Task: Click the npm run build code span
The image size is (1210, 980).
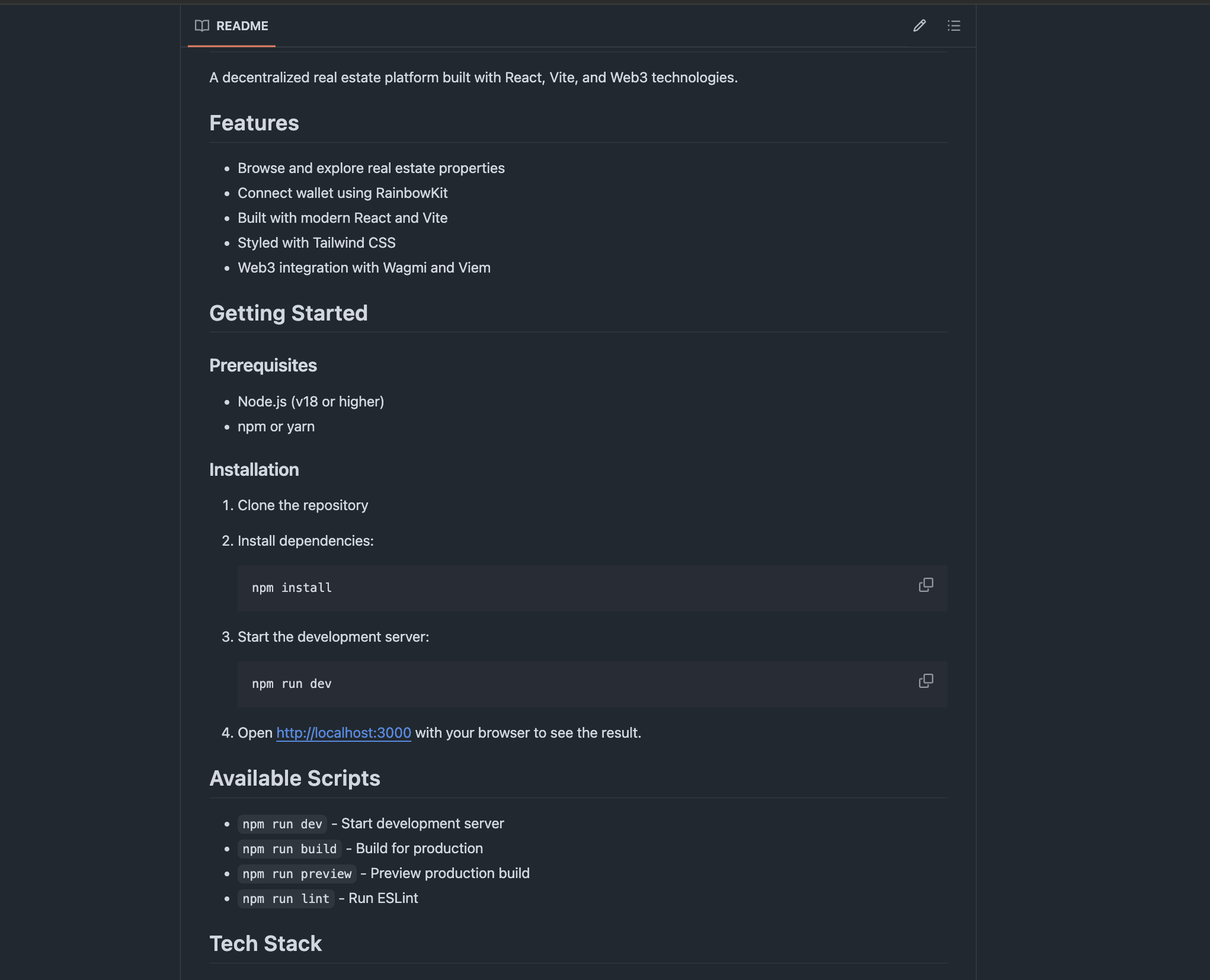Action: 289,848
